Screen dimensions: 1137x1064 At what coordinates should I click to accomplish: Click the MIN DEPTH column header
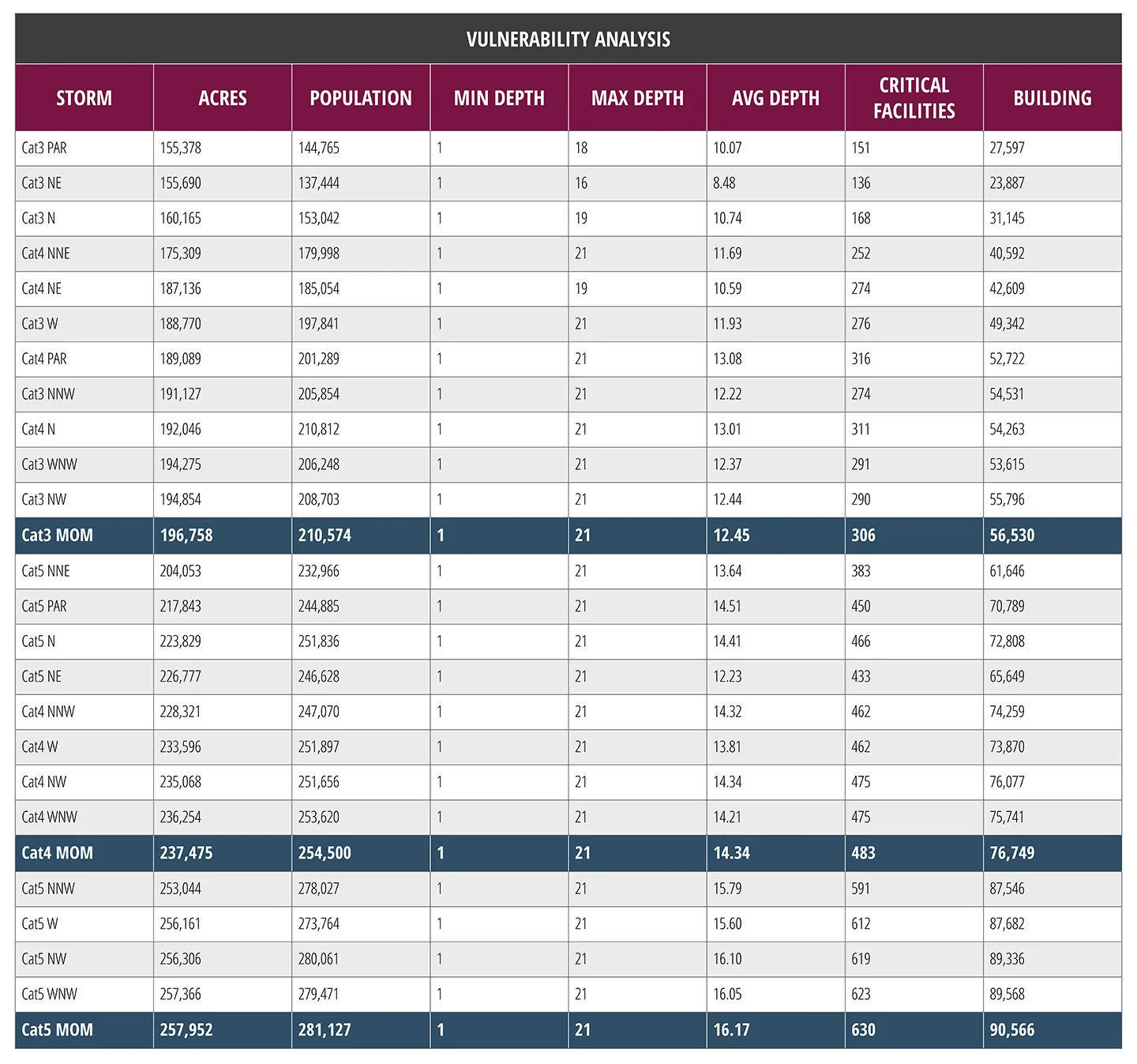click(499, 98)
